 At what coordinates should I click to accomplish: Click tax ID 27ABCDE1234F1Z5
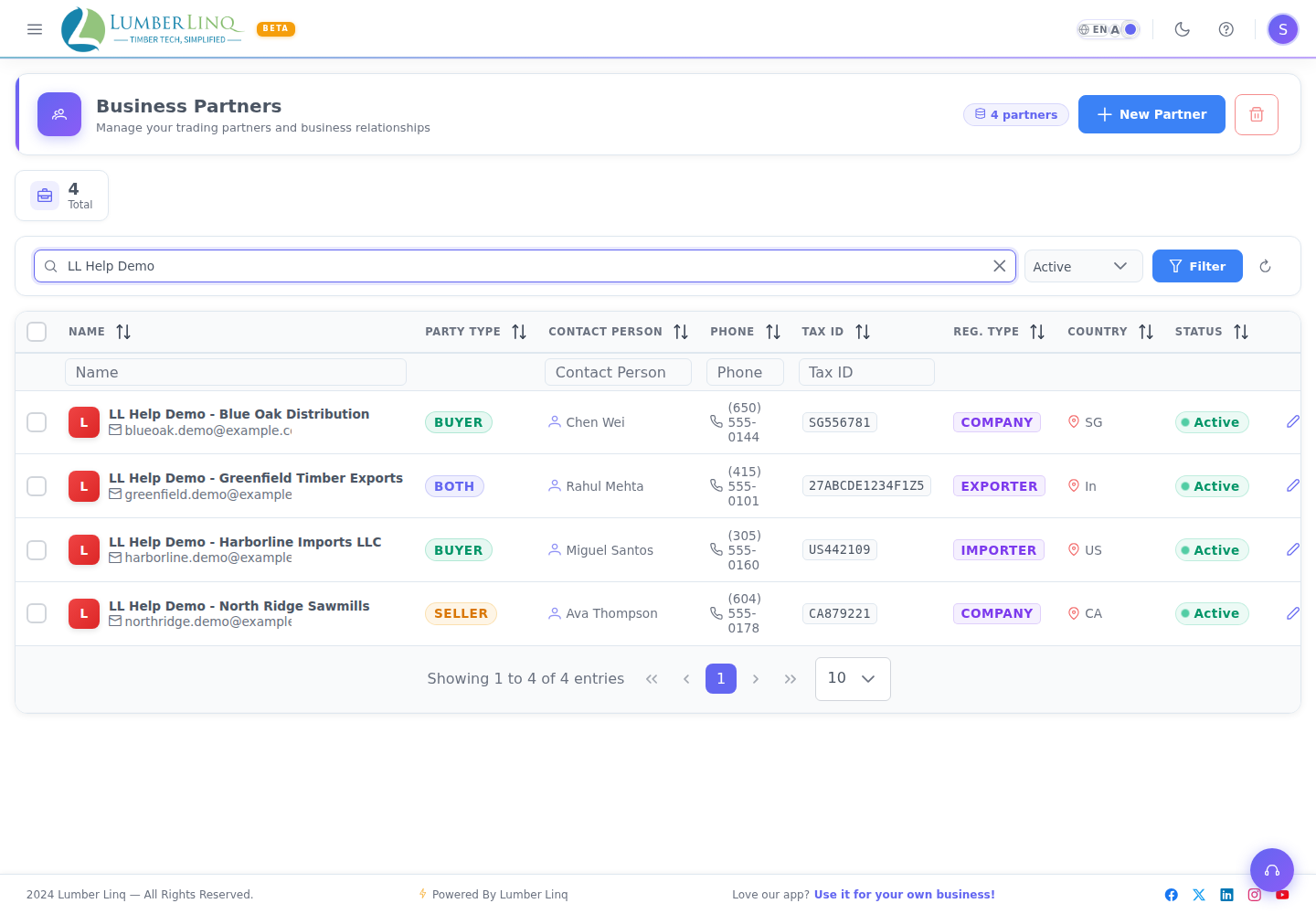[x=866, y=485]
